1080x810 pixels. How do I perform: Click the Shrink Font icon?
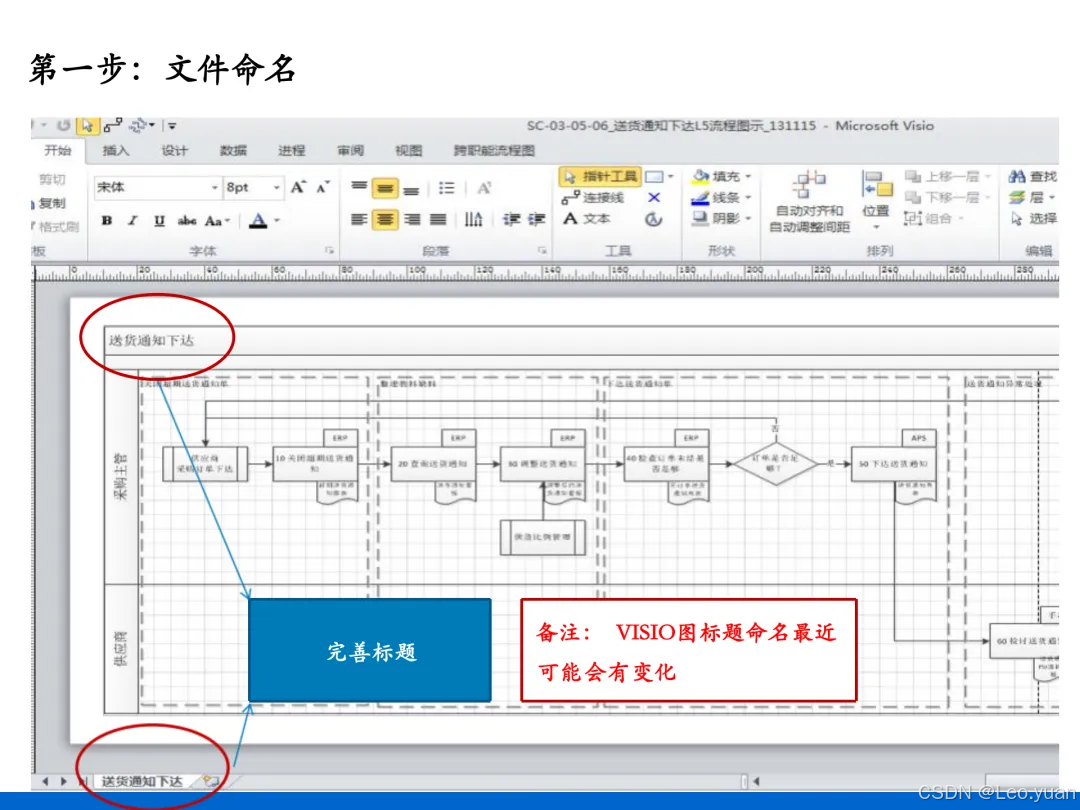(322, 187)
